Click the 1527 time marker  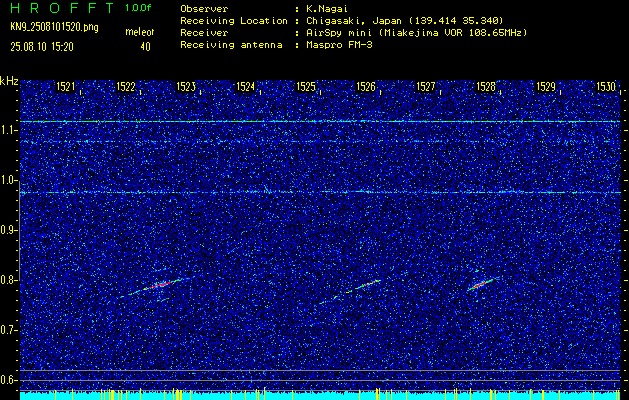pos(426,87)
